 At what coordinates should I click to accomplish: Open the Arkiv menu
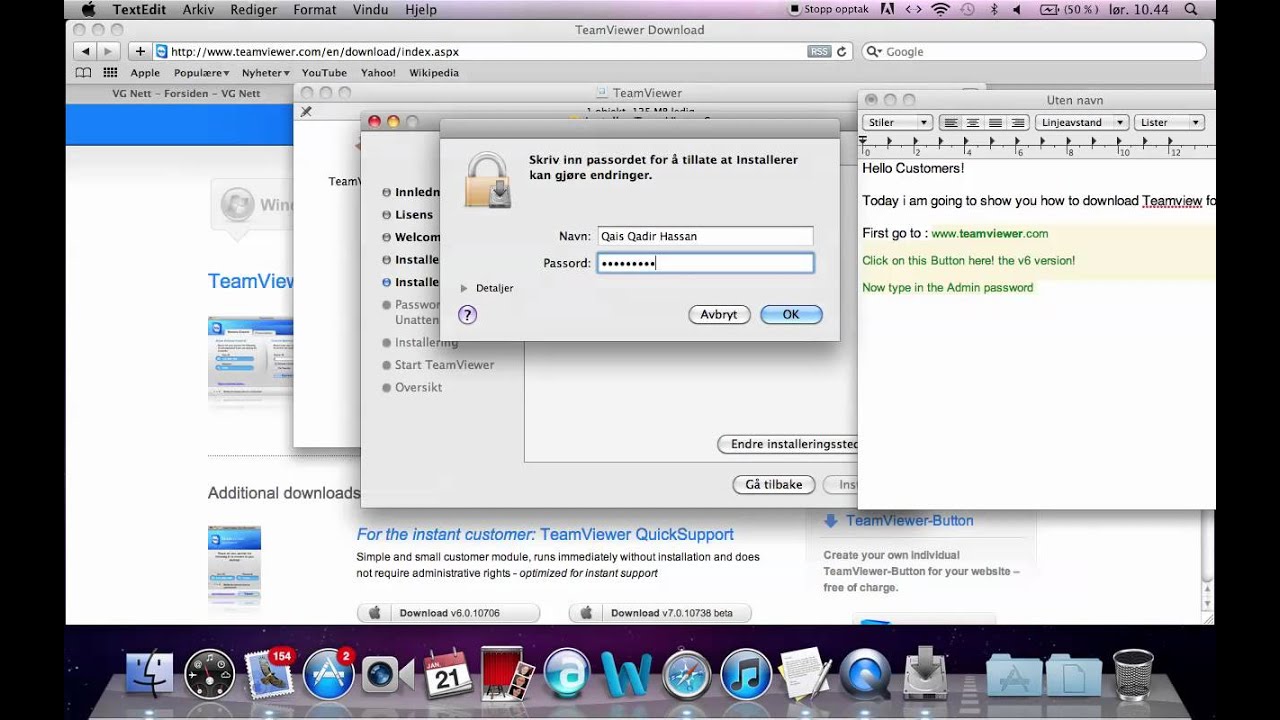pos(198,9)
